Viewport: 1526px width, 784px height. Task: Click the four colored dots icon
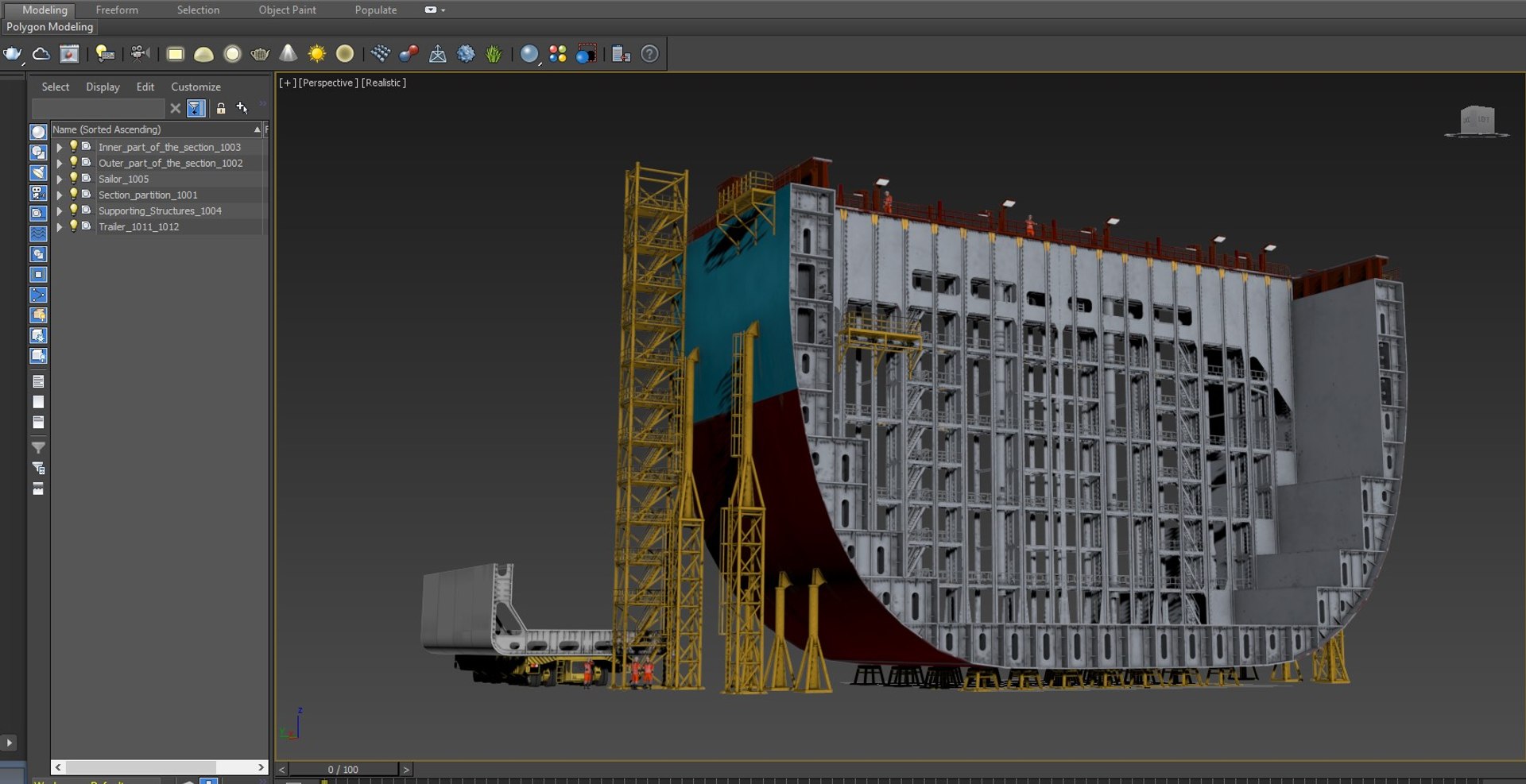pyautogui.click(x=558, y=54)
